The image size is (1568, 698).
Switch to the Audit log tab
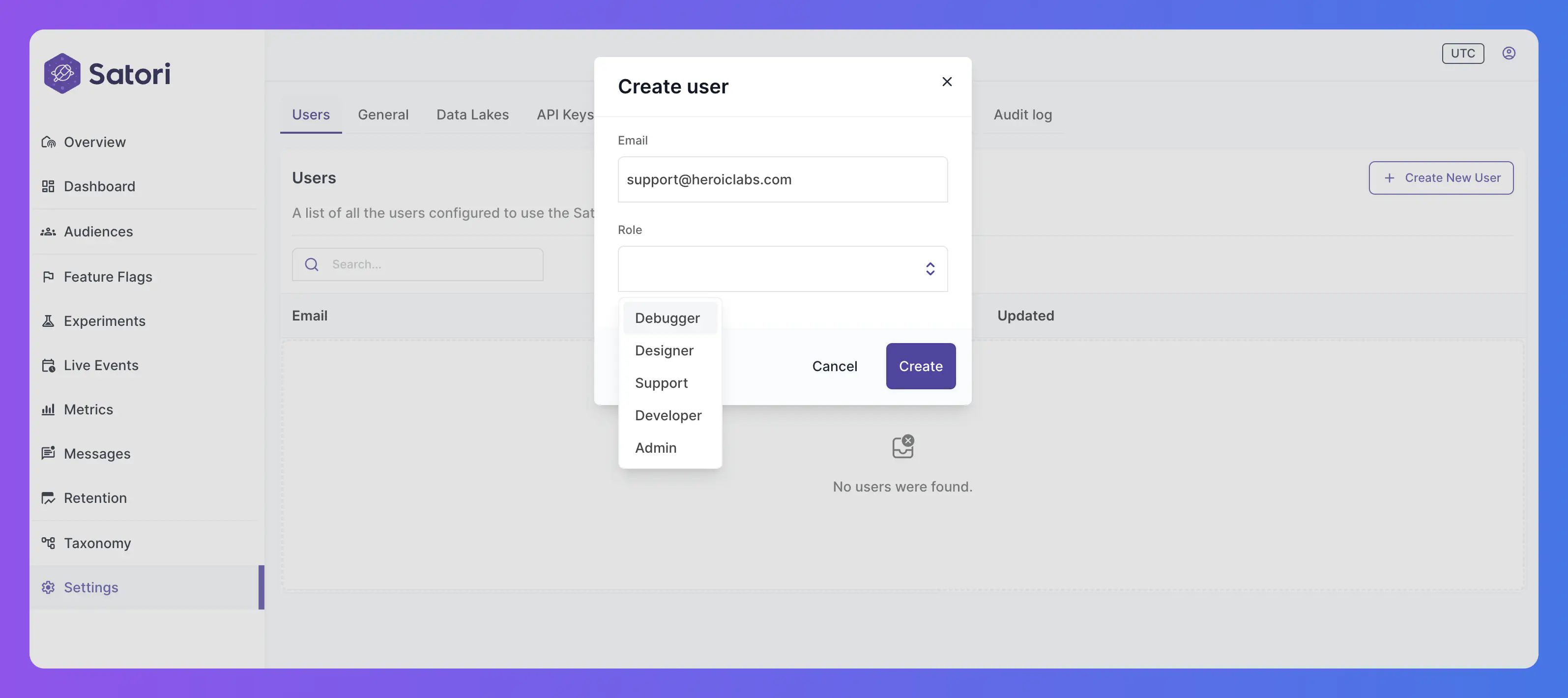[1022, 114]
